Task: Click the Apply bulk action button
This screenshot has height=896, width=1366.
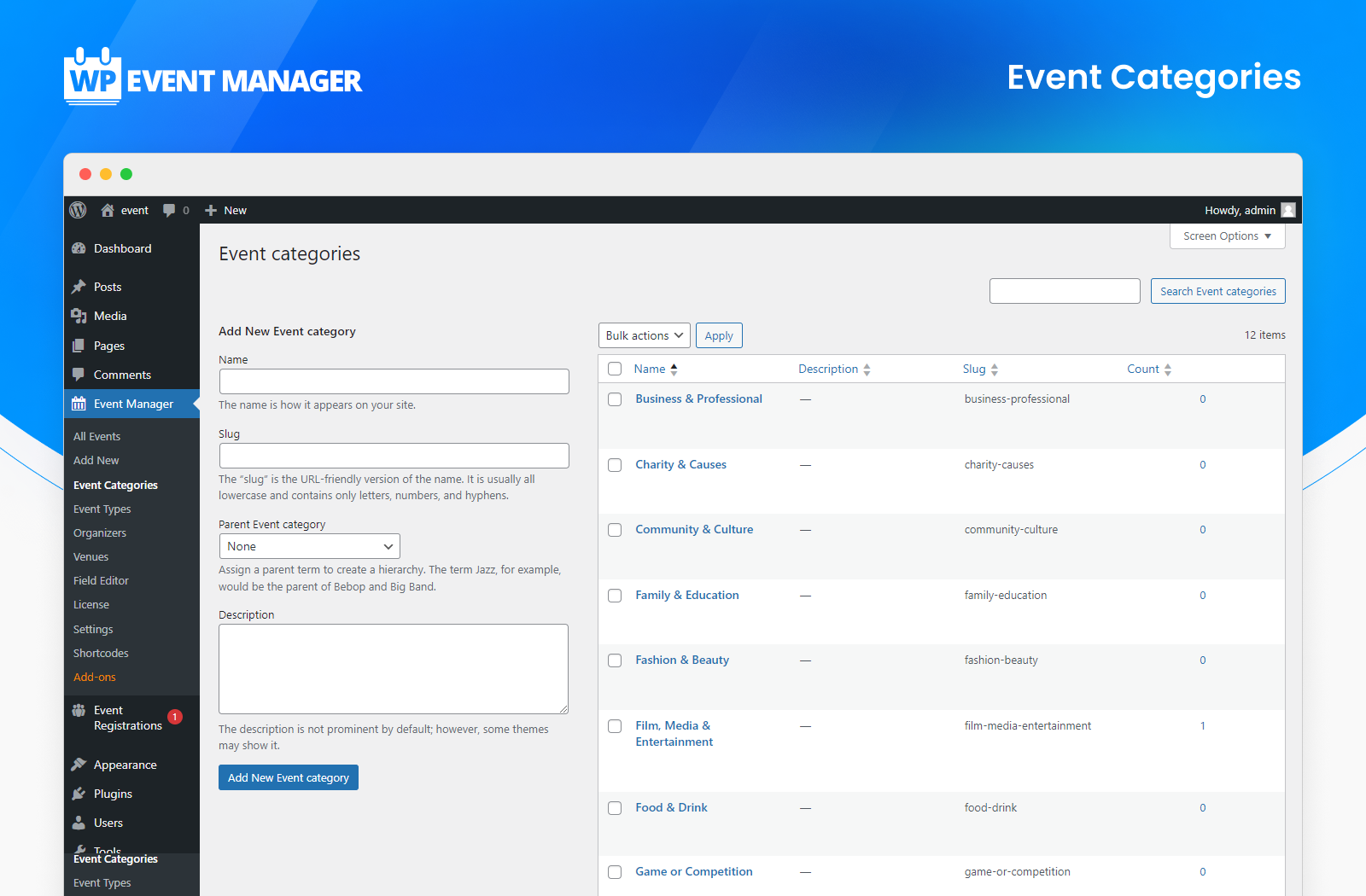Action: tap(719, 335)
